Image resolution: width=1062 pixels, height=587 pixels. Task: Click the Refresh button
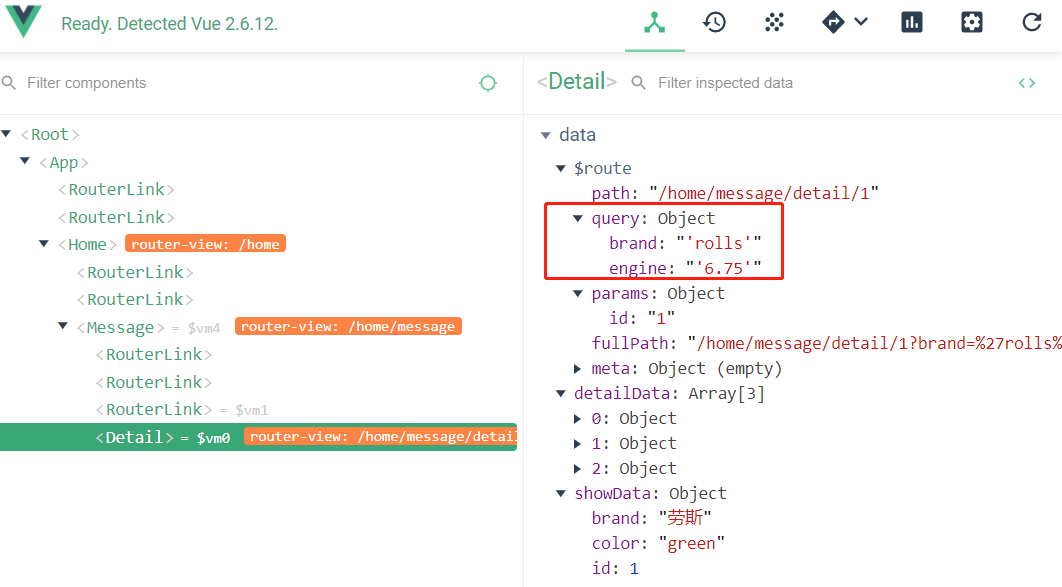click(1032, 23)
